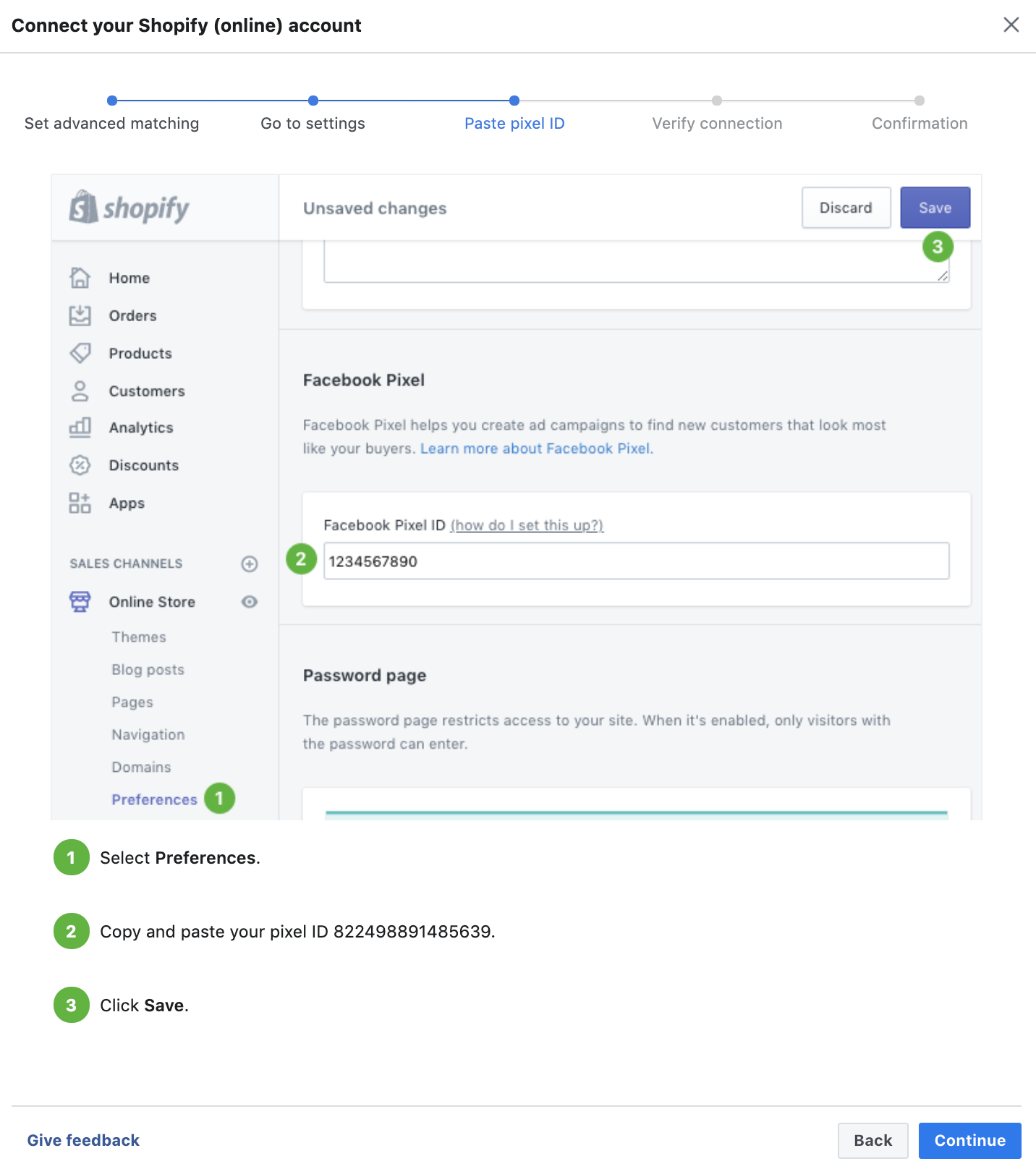Image resolution: width=1036 pixels, height=1169 pixels.
Task: Close the Connect Shopify account dialog
Action: pyautogui.click(x=1011, y=25)
